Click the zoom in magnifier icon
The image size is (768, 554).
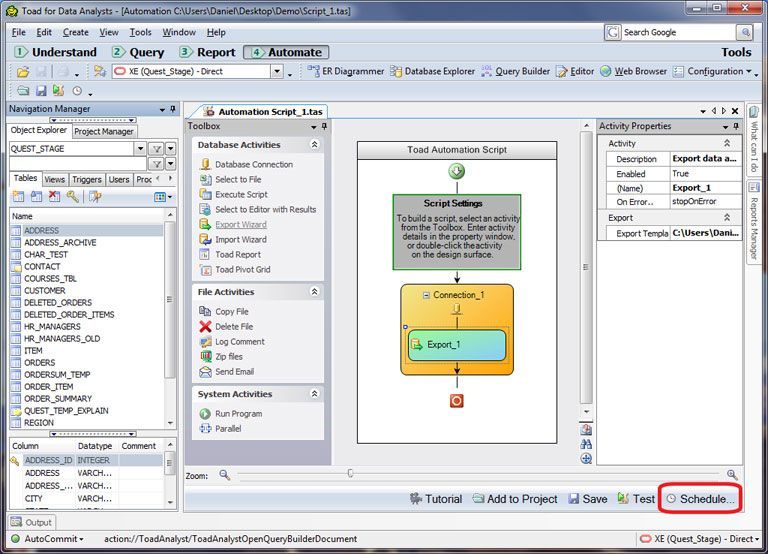(x=732, y=475)
